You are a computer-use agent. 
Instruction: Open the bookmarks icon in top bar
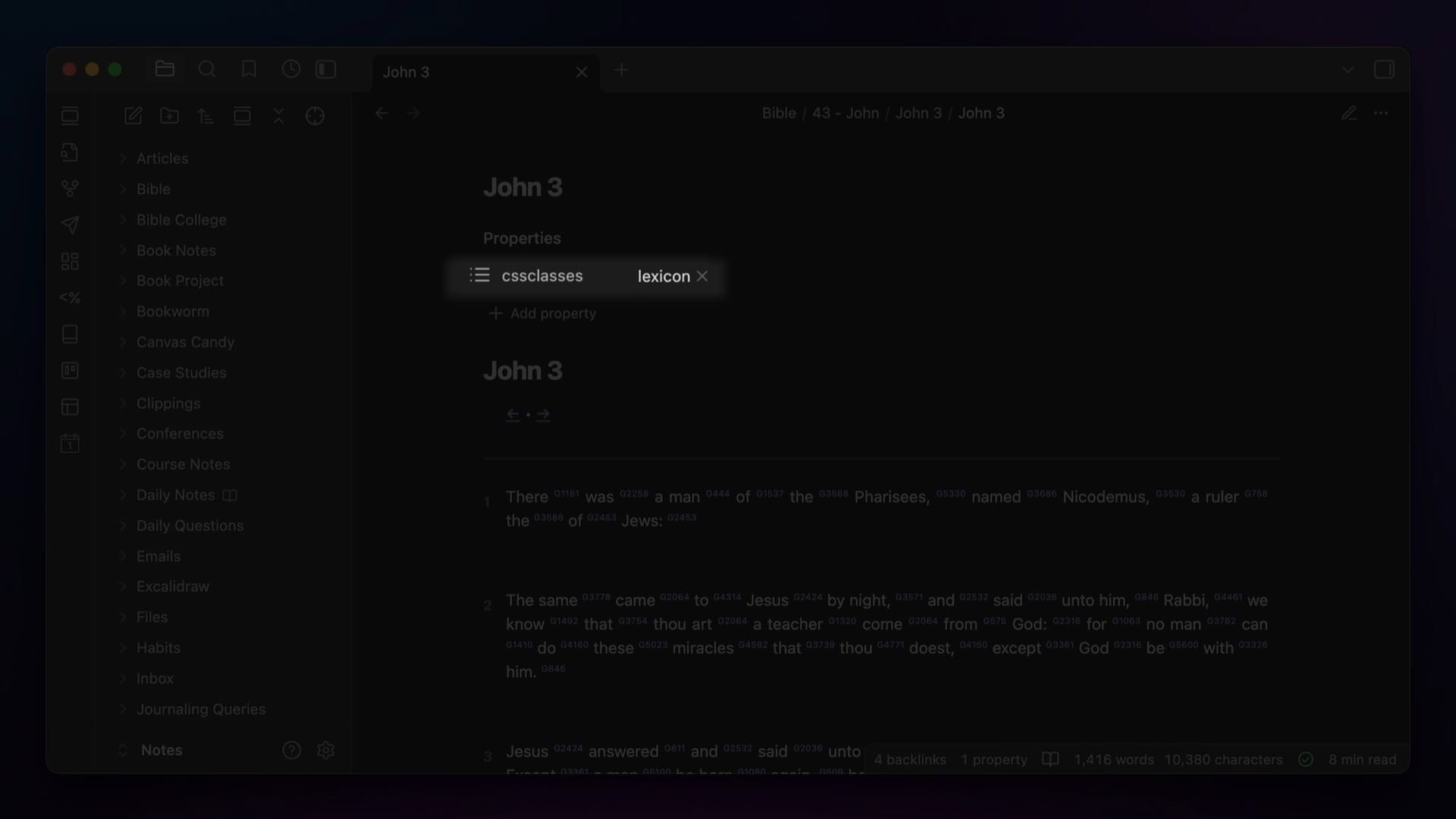(249, 70)
